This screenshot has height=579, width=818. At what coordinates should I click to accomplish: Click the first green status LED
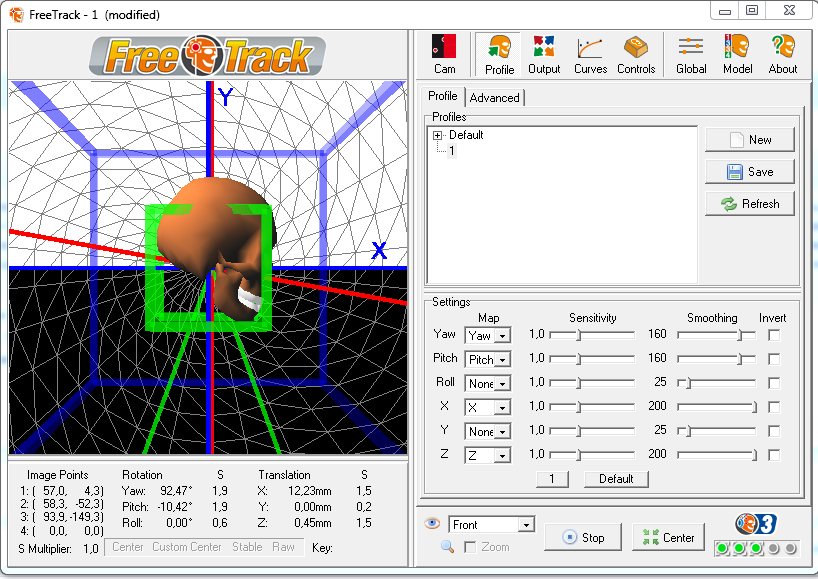pos(722,548)
